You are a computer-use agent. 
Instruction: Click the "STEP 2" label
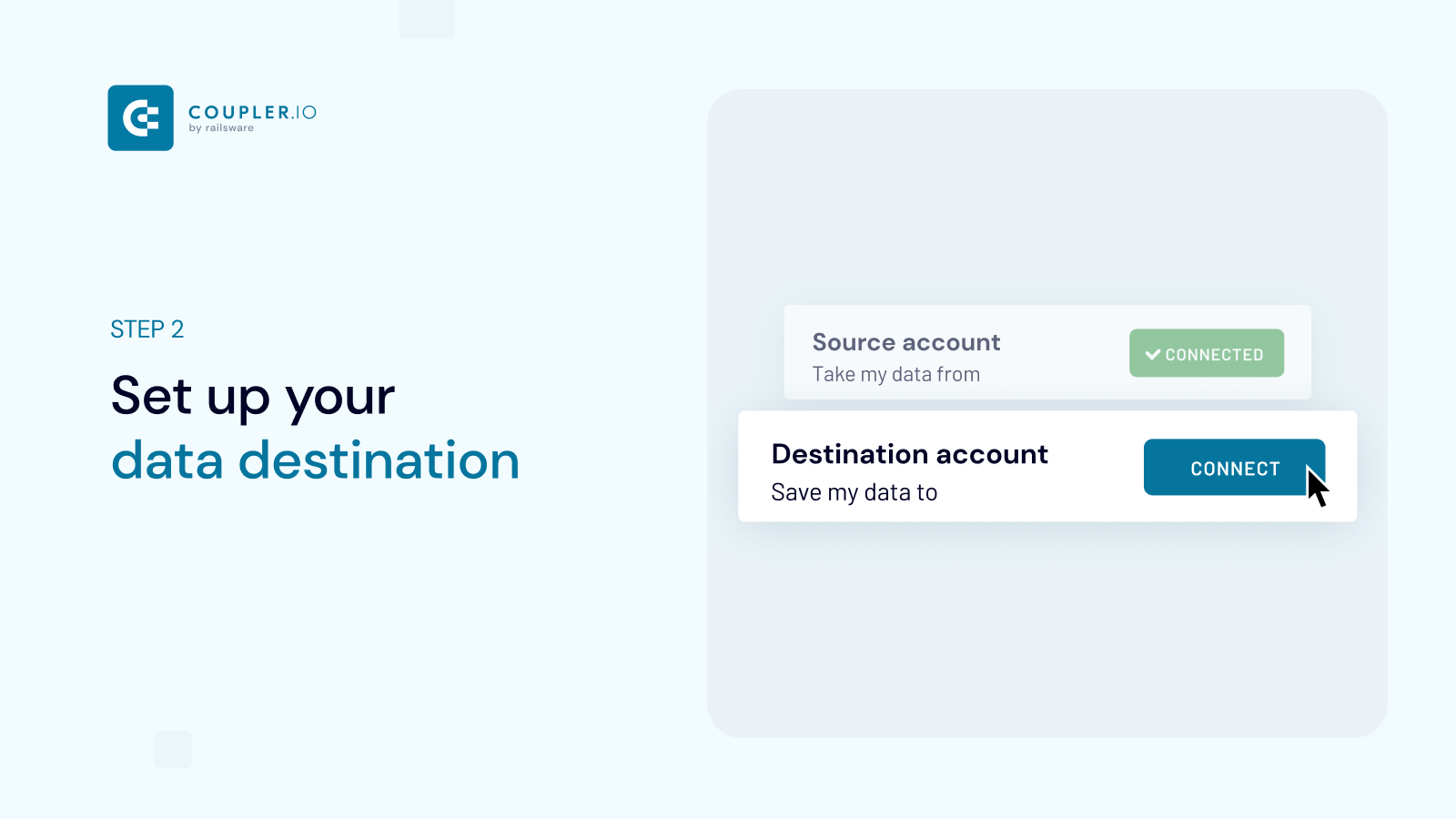(x=147, y=329)
